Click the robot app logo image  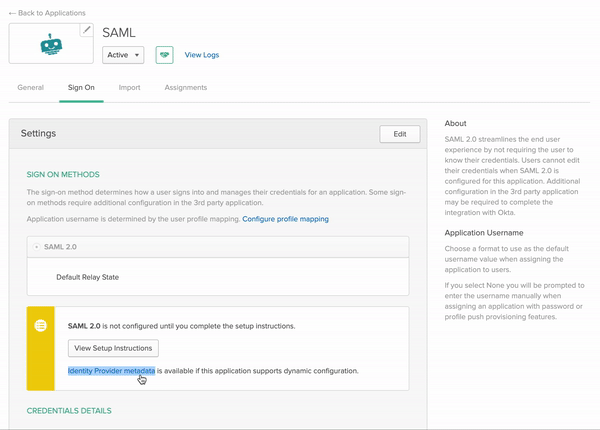click(x=51, y=44)
